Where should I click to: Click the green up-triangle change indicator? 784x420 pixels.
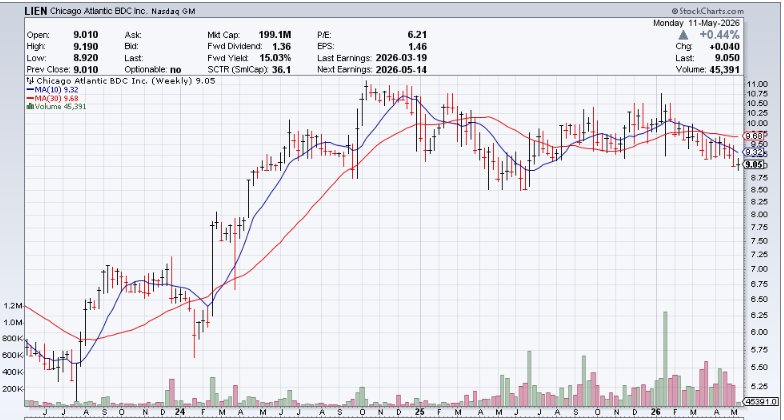coord(684,36)
